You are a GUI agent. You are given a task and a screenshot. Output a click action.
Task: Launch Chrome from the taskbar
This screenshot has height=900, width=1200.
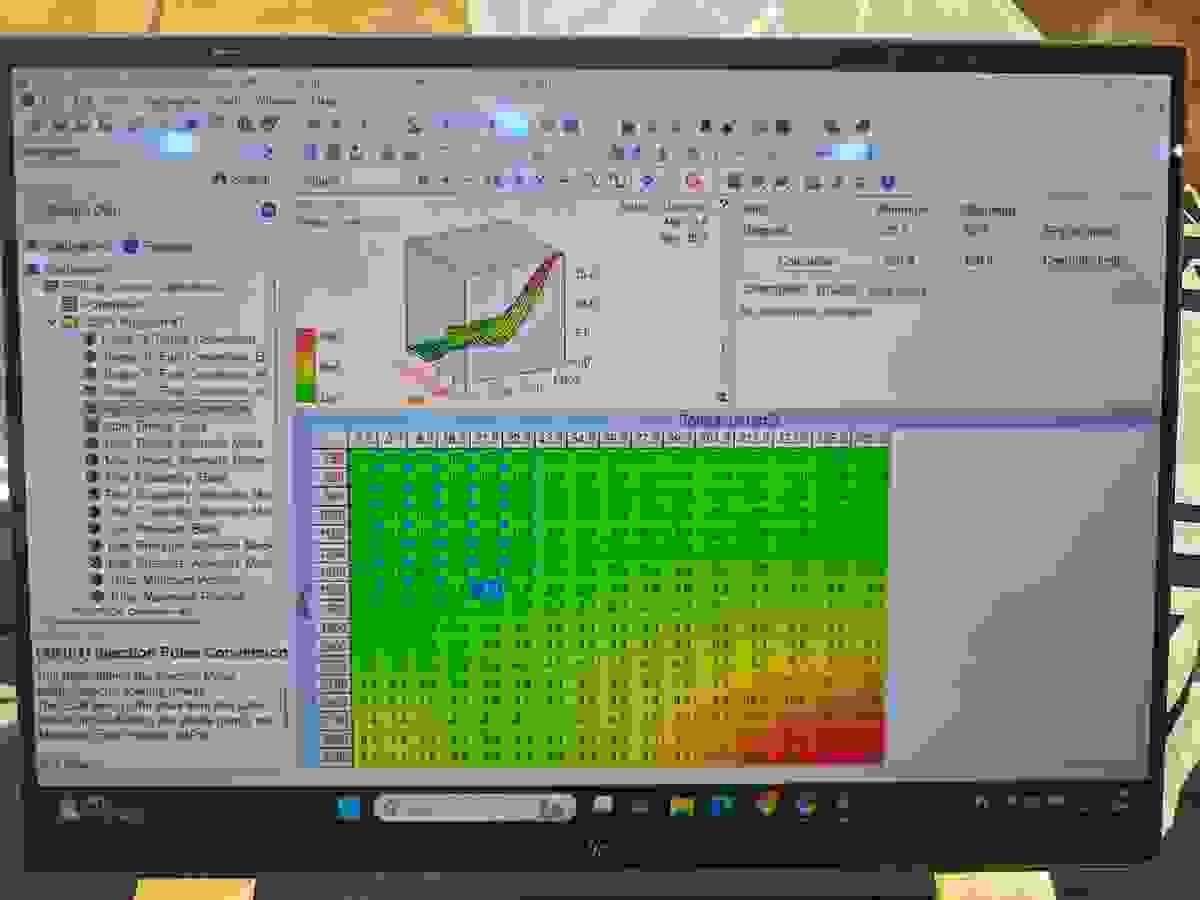coord(767,805)
